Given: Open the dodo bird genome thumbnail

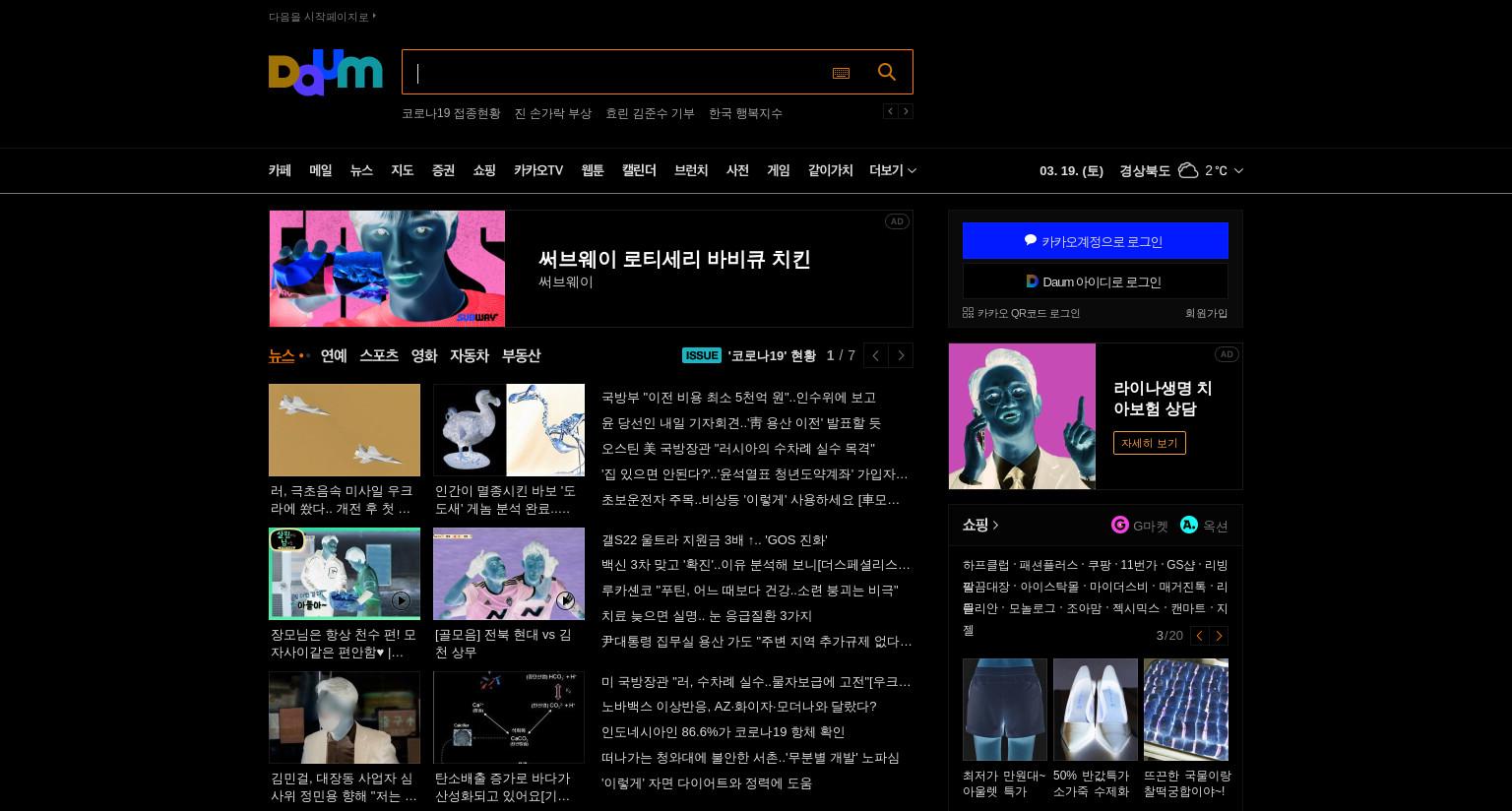Looking at the screenshot, I should point(509,430).
